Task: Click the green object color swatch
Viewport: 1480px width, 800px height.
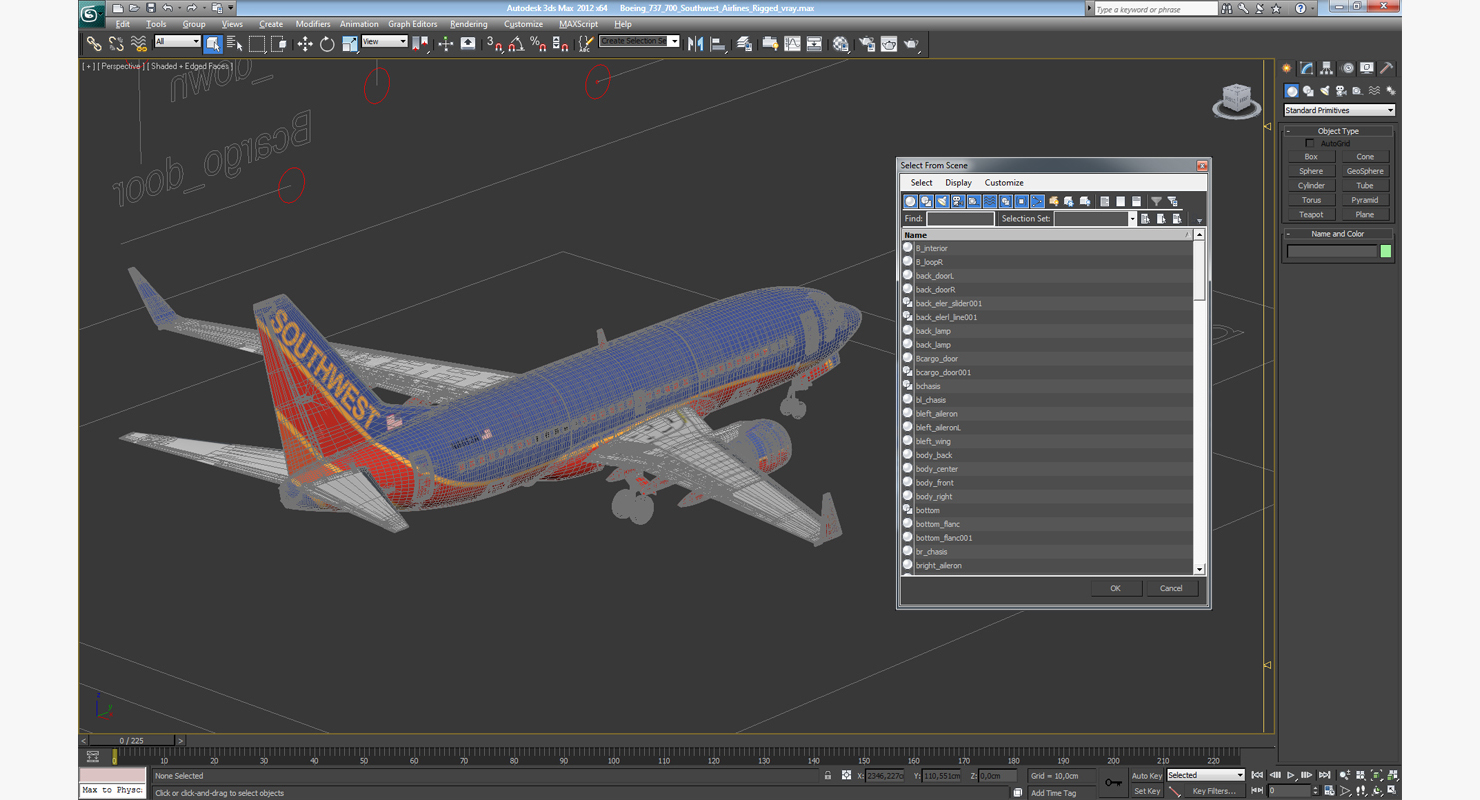Action: tap(1386, 251)
